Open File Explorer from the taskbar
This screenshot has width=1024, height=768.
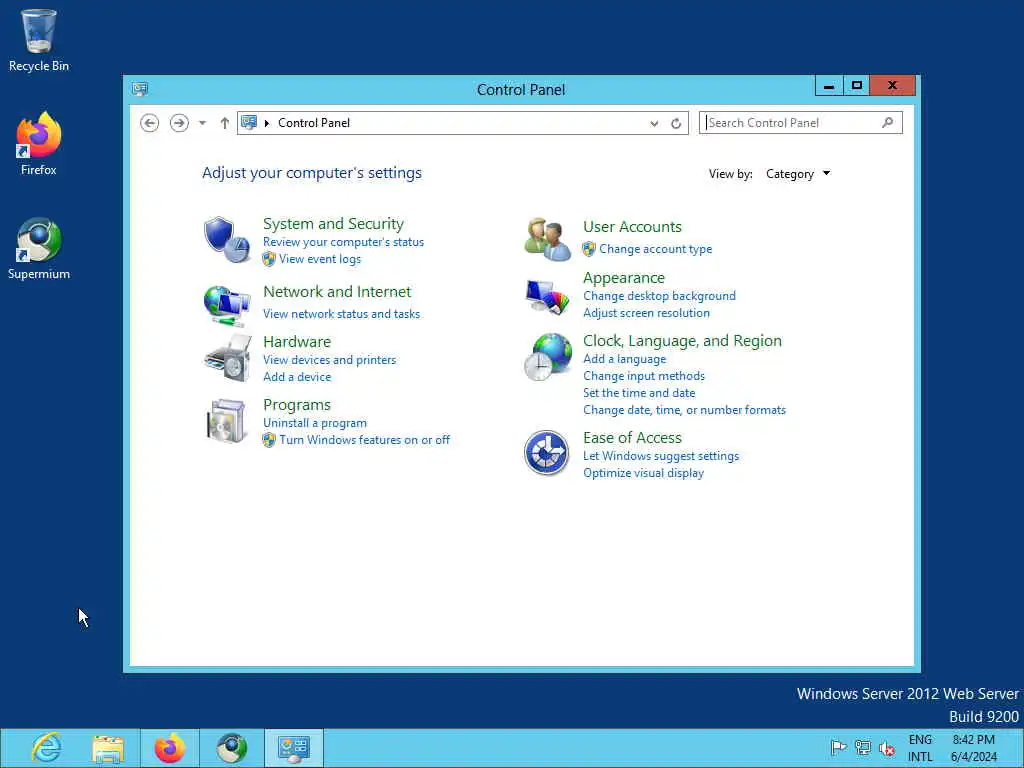coord(108,748)
